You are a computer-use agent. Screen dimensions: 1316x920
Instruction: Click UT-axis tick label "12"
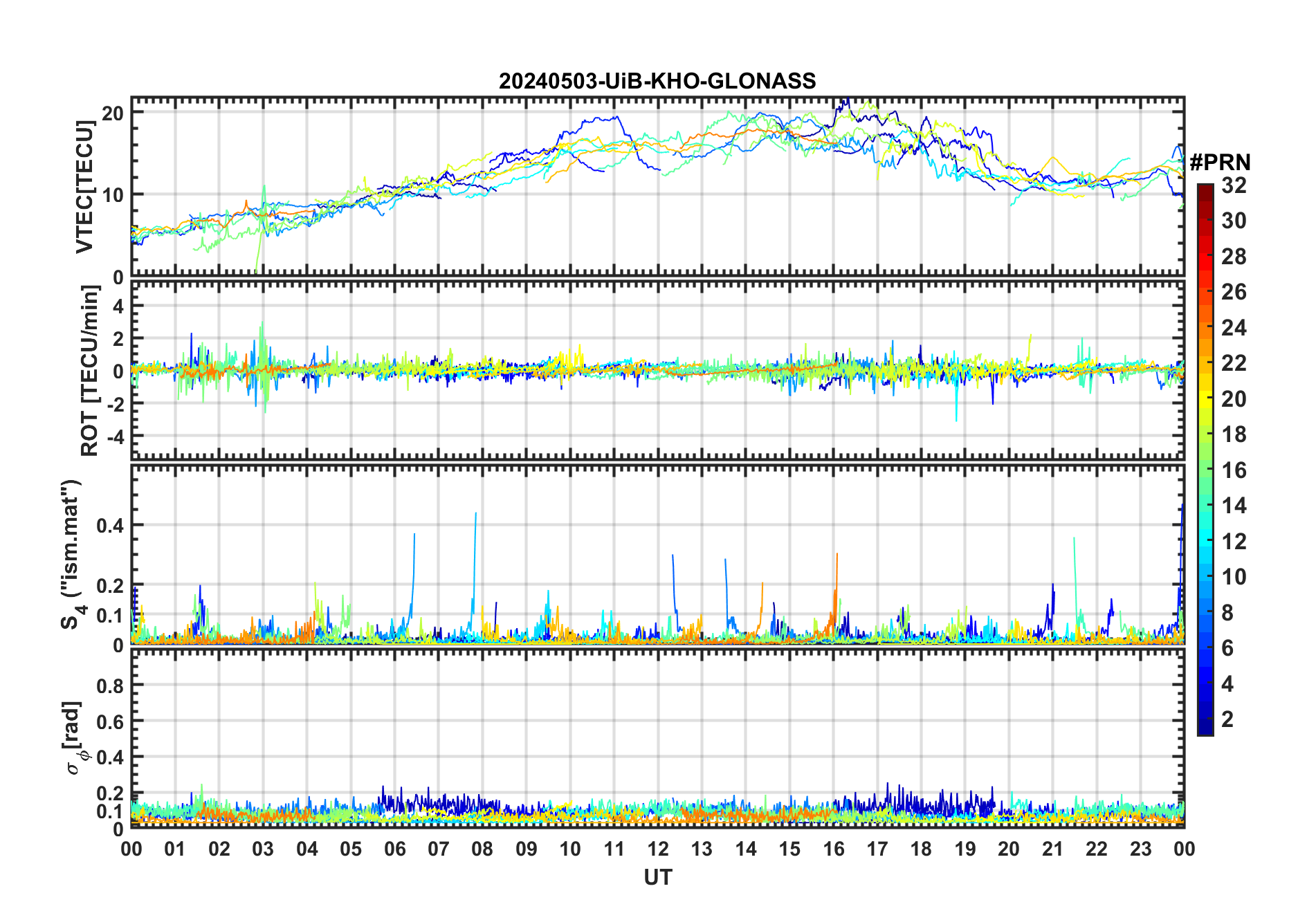pyautogui.click(x=658, y=849)
